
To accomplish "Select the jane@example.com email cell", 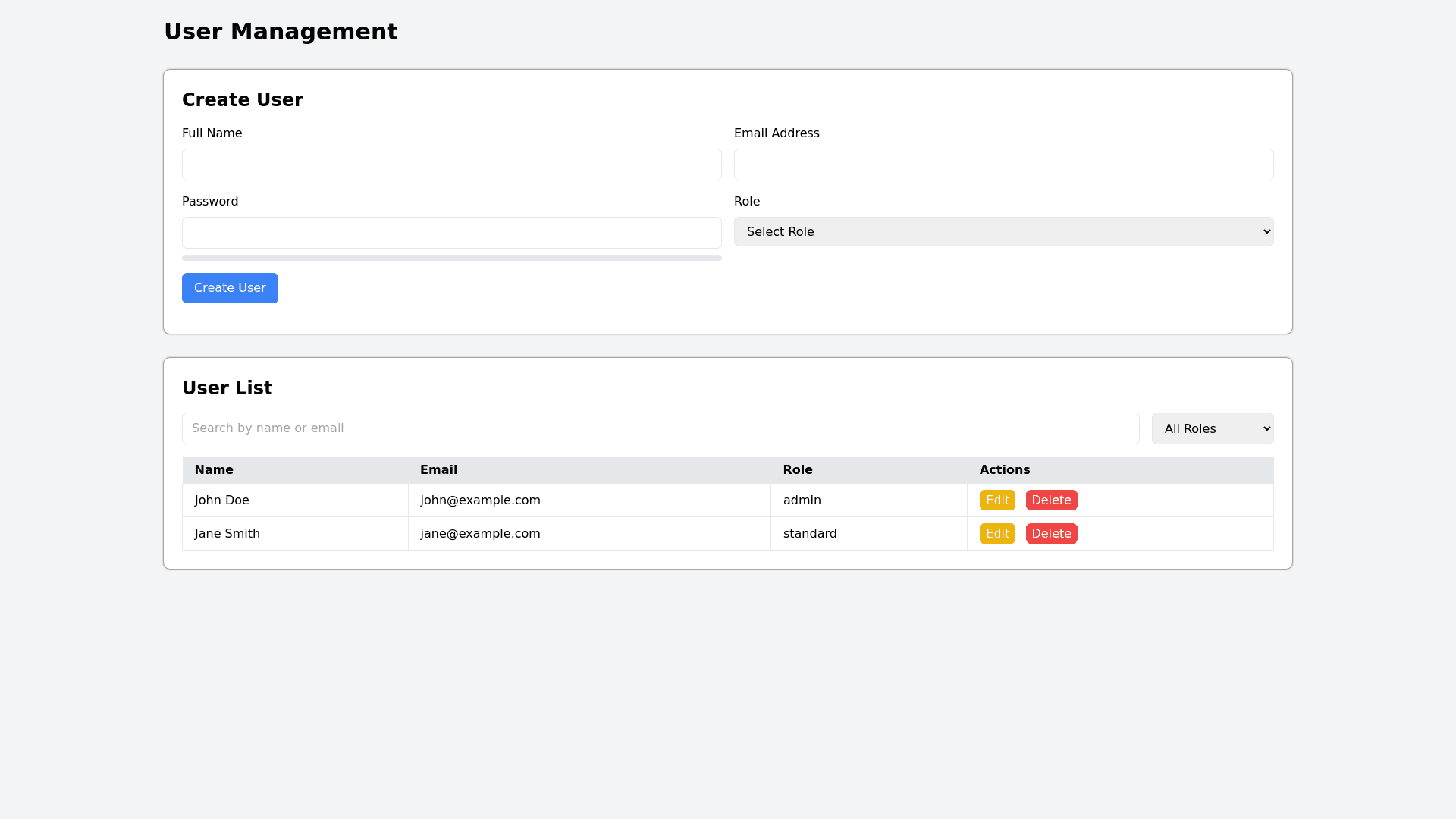I will pyautogui.click(x=480, y=534).
